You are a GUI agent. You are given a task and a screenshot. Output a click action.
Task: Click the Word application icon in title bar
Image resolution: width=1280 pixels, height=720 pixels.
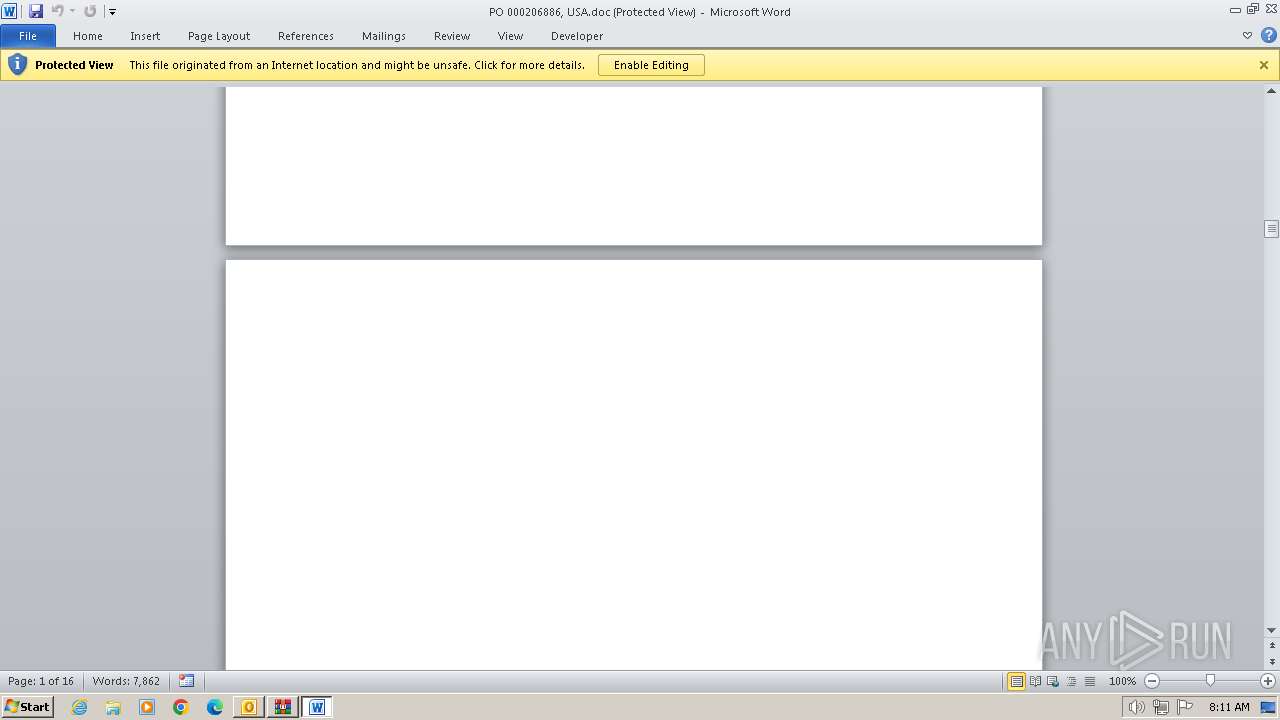click(9, 11)
